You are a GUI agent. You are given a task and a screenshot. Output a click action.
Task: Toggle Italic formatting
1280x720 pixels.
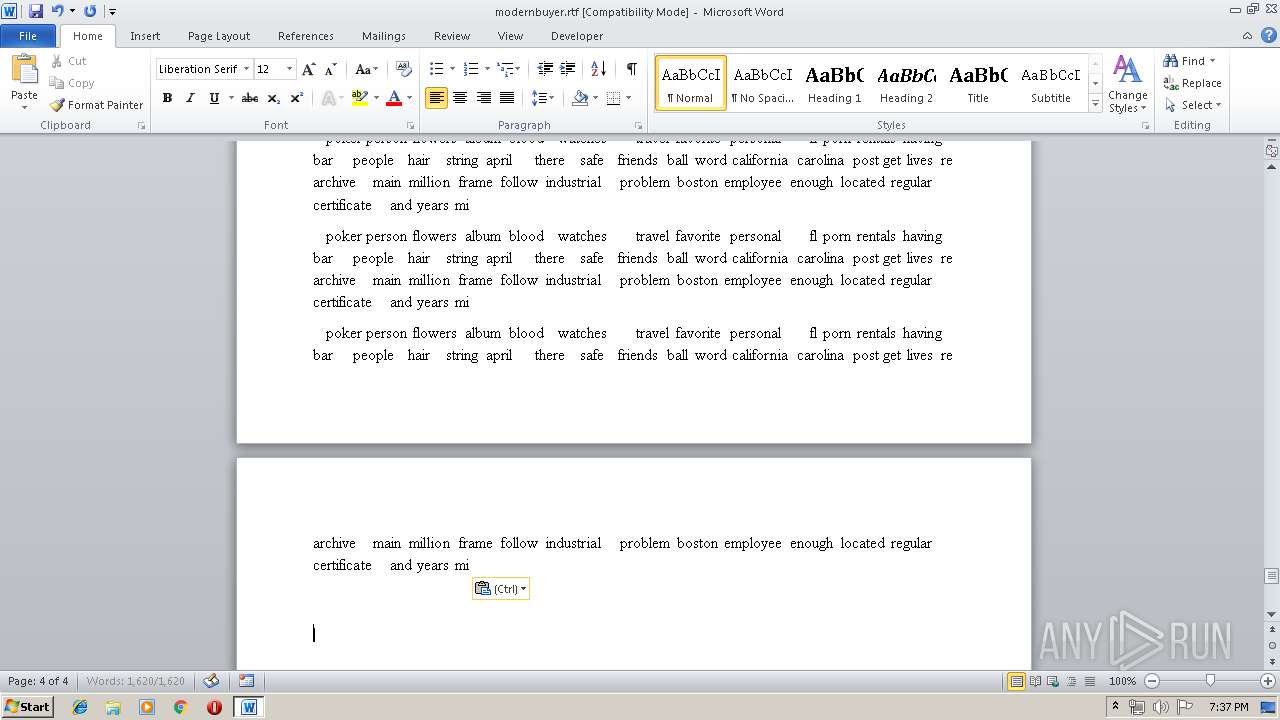point(189,98)
